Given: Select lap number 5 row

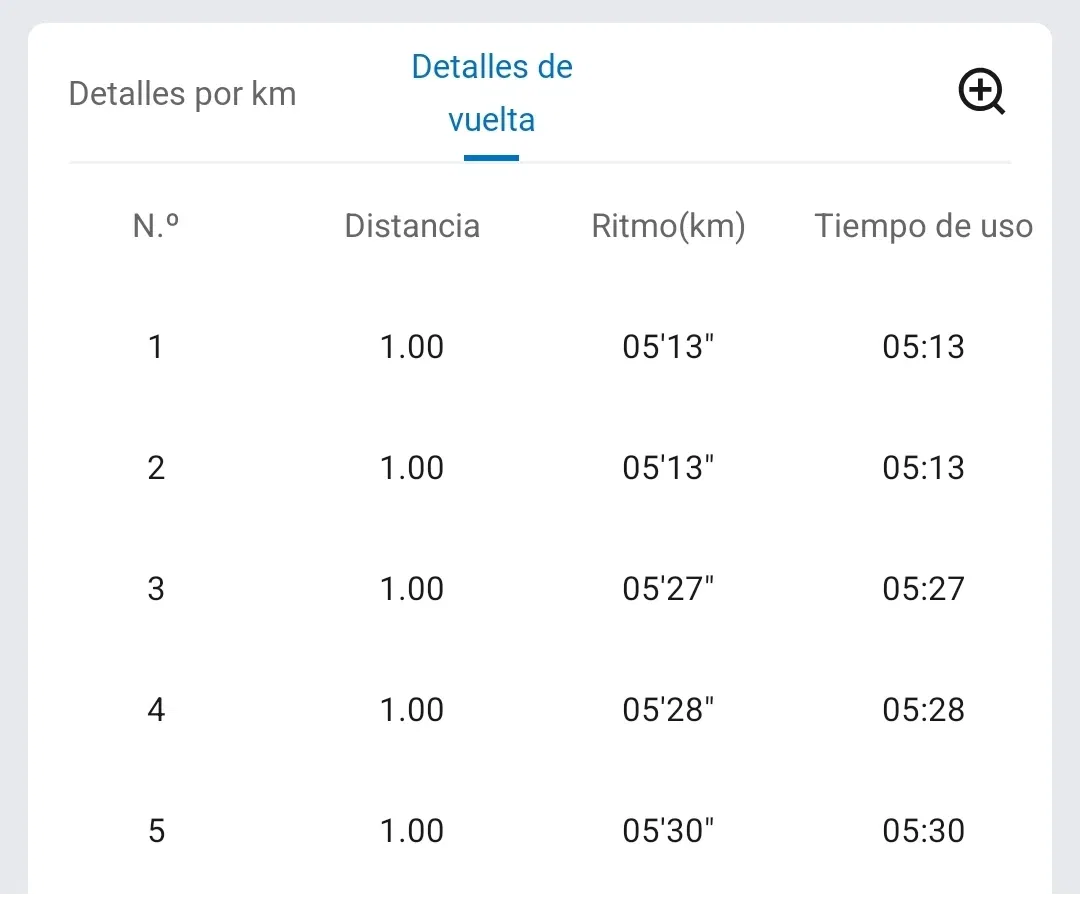Looking at the screenshot, I should pyautogui.click(x=156, y=831).
